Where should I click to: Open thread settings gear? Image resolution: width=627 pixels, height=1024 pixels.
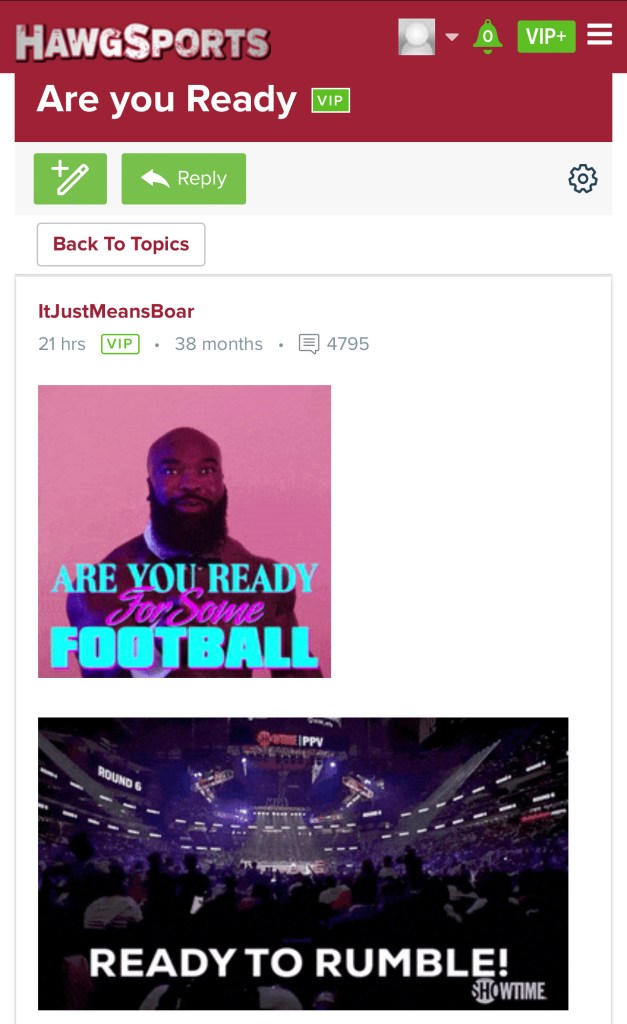(x=583, y=178)
